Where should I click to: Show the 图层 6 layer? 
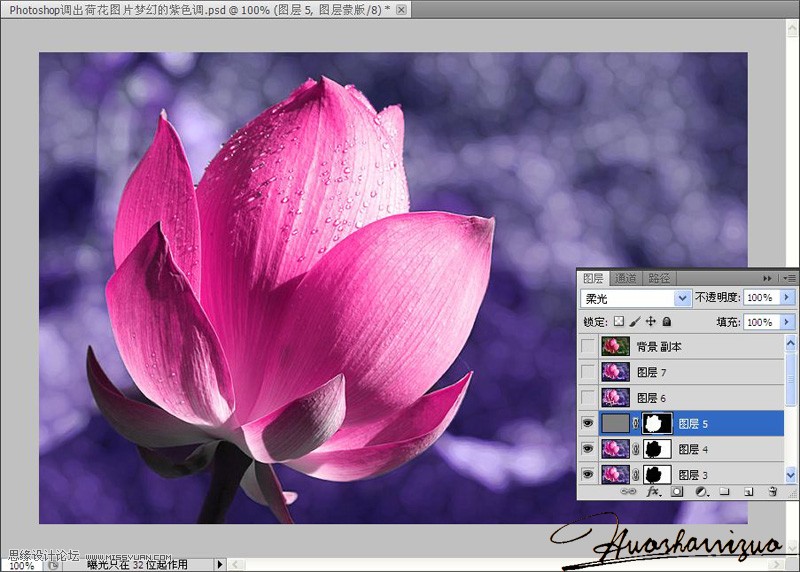(x=588, y=397)
